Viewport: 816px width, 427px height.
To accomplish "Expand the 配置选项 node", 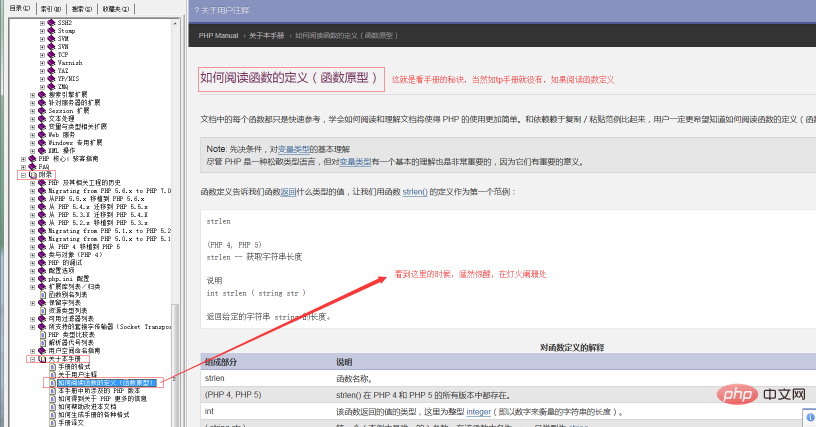I will pyautogui.click(x=33, y=271).
